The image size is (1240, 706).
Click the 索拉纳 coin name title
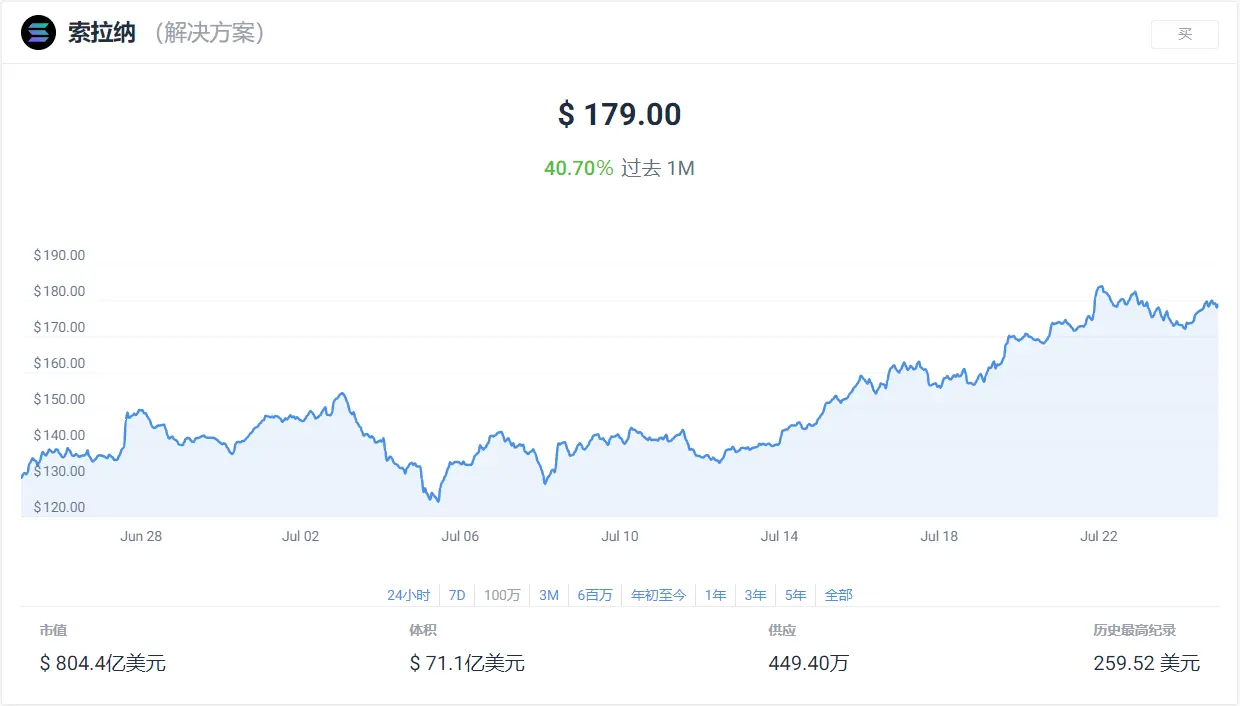(102, 33)
